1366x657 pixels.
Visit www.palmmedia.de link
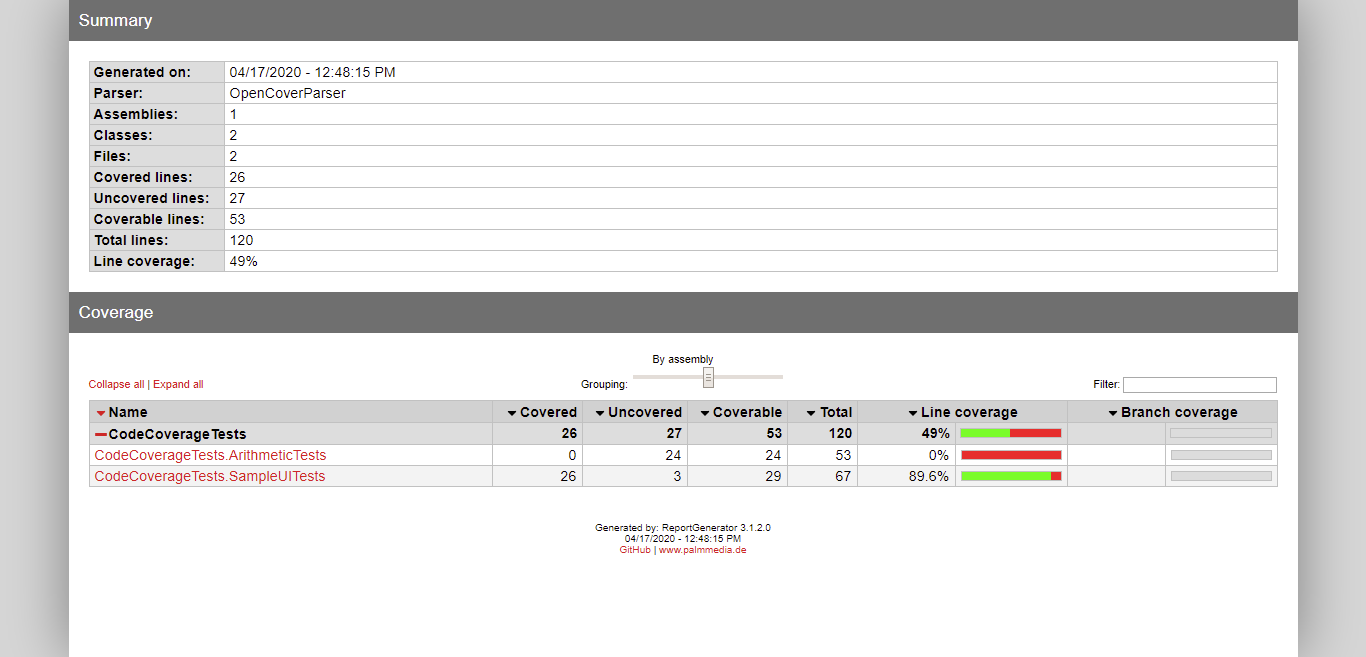(x=703, y=550)
